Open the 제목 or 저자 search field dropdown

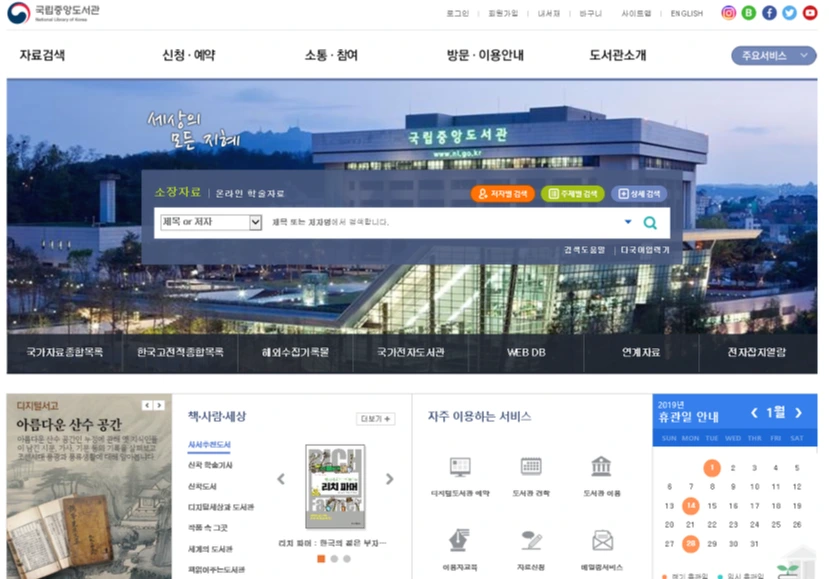point(211,222)
